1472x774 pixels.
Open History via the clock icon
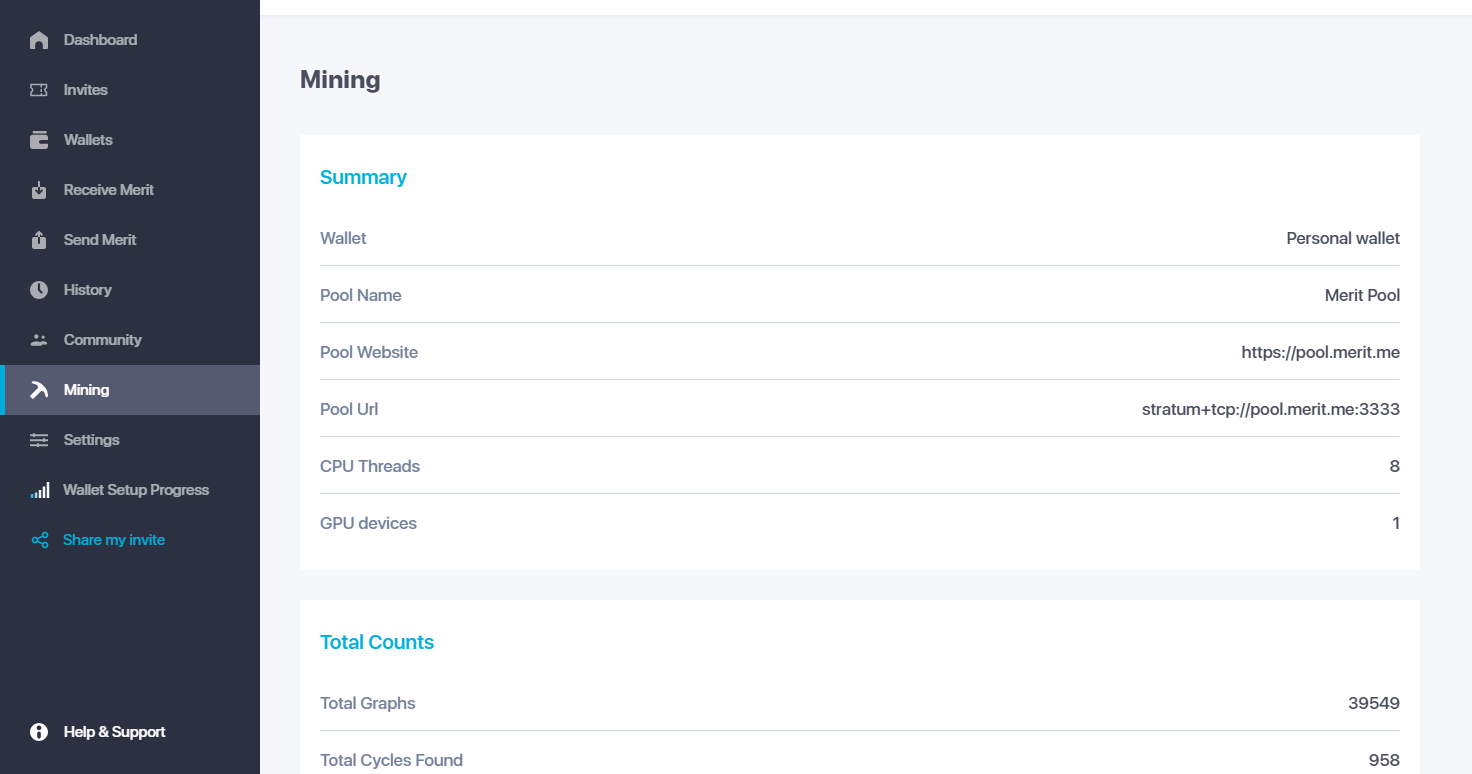point(39,290)
